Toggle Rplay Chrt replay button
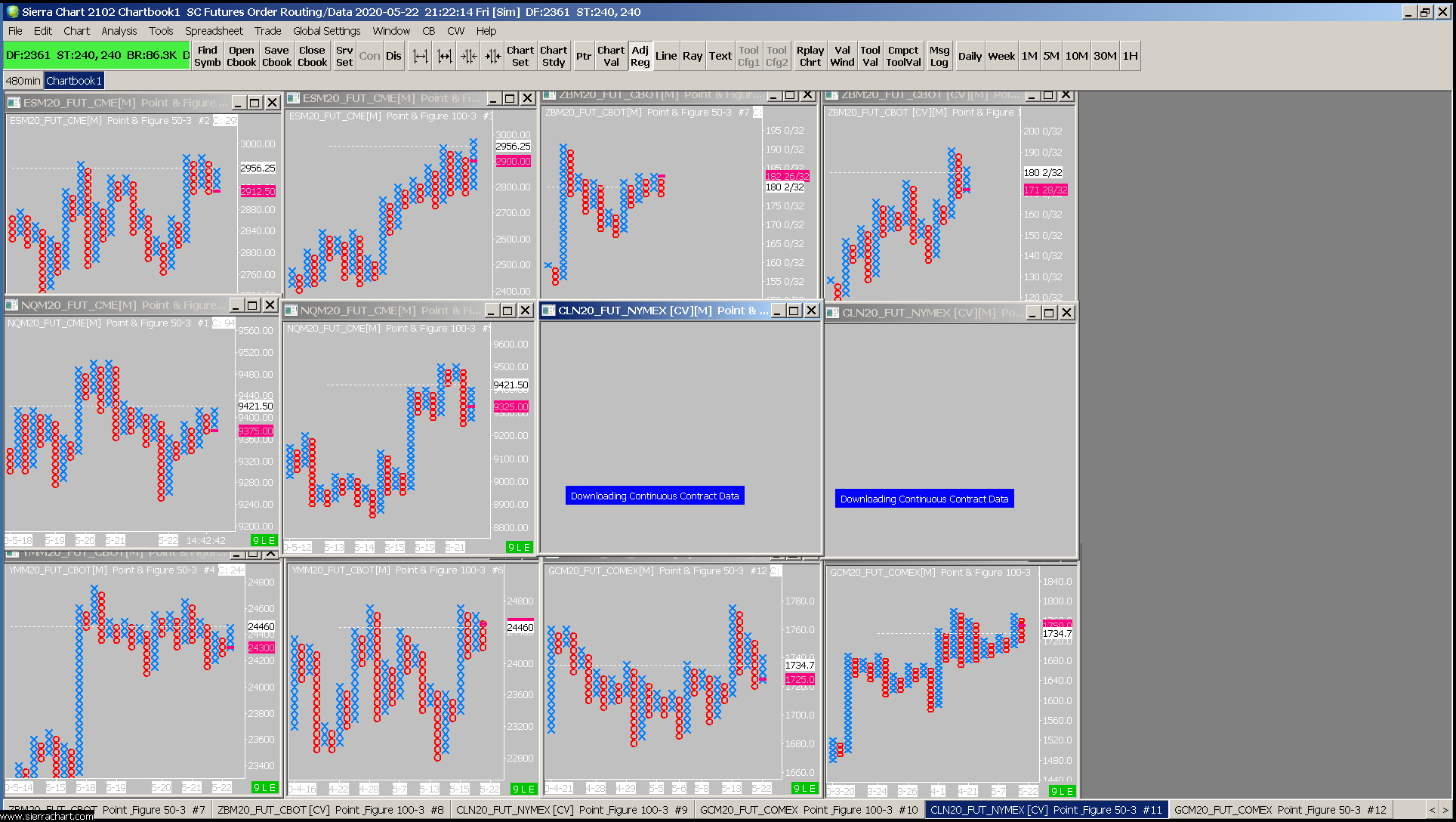Screen dimensions: 1456x822 click(810, 56)
